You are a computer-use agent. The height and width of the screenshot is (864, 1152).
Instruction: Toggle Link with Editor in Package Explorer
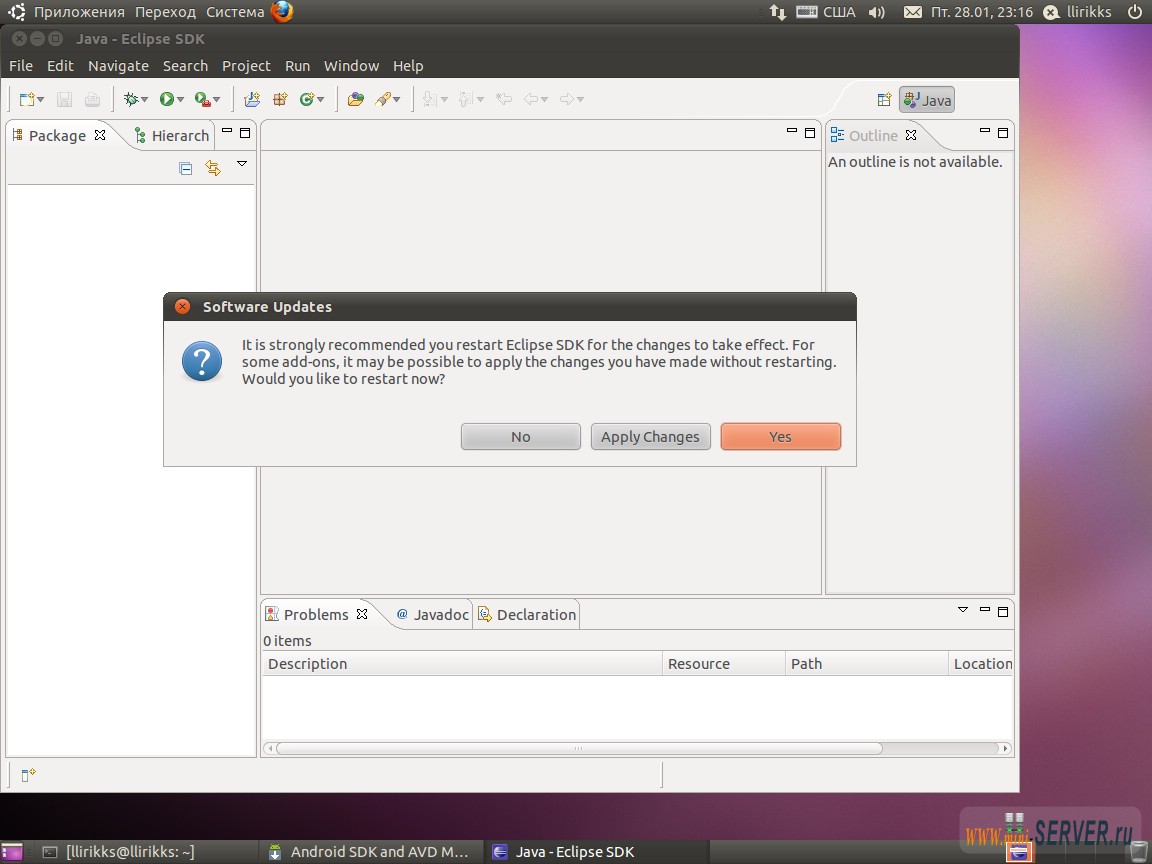tap(213, 168)
